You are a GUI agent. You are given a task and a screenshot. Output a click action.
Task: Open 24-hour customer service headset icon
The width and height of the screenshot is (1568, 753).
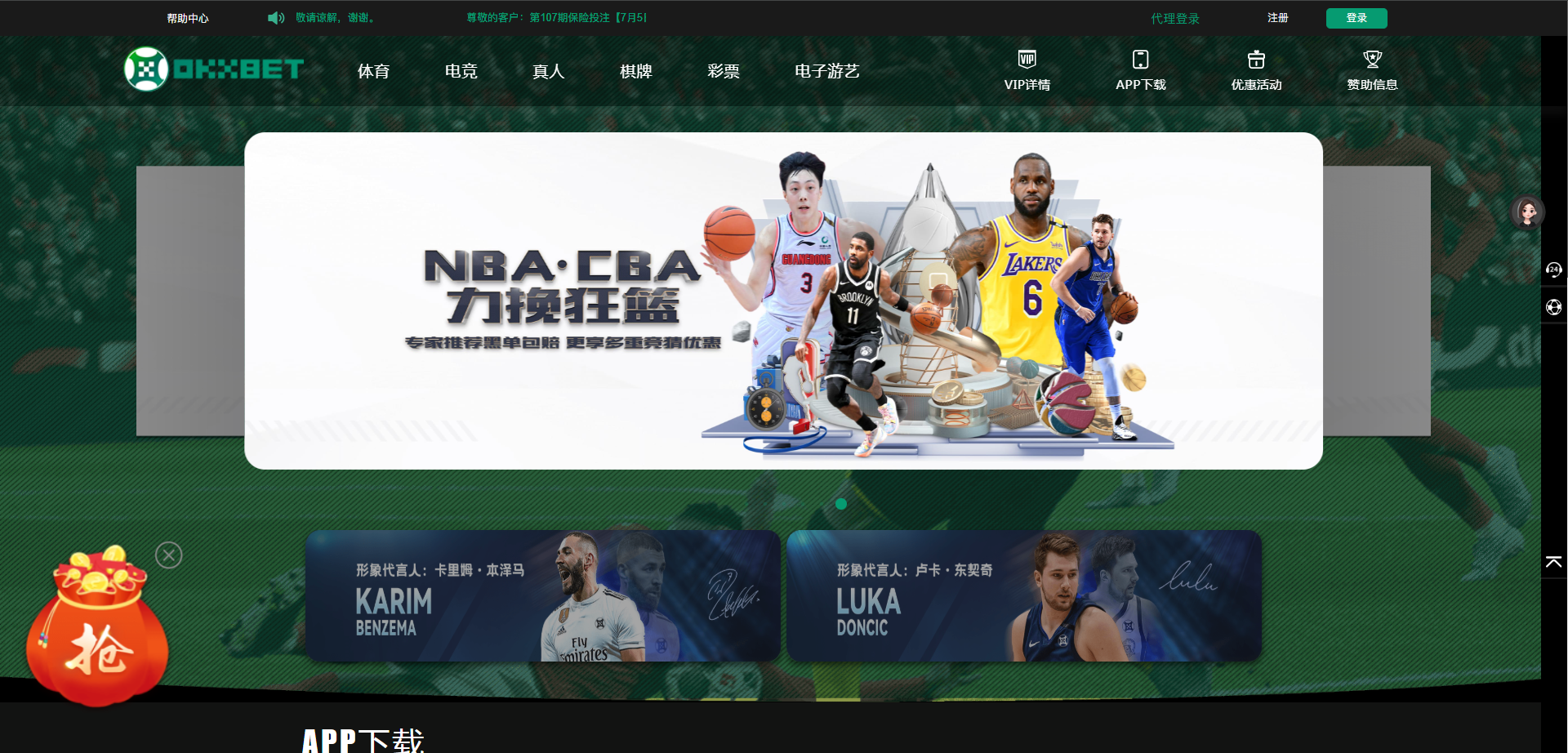pyautogui.click(x=1555, y=270)
